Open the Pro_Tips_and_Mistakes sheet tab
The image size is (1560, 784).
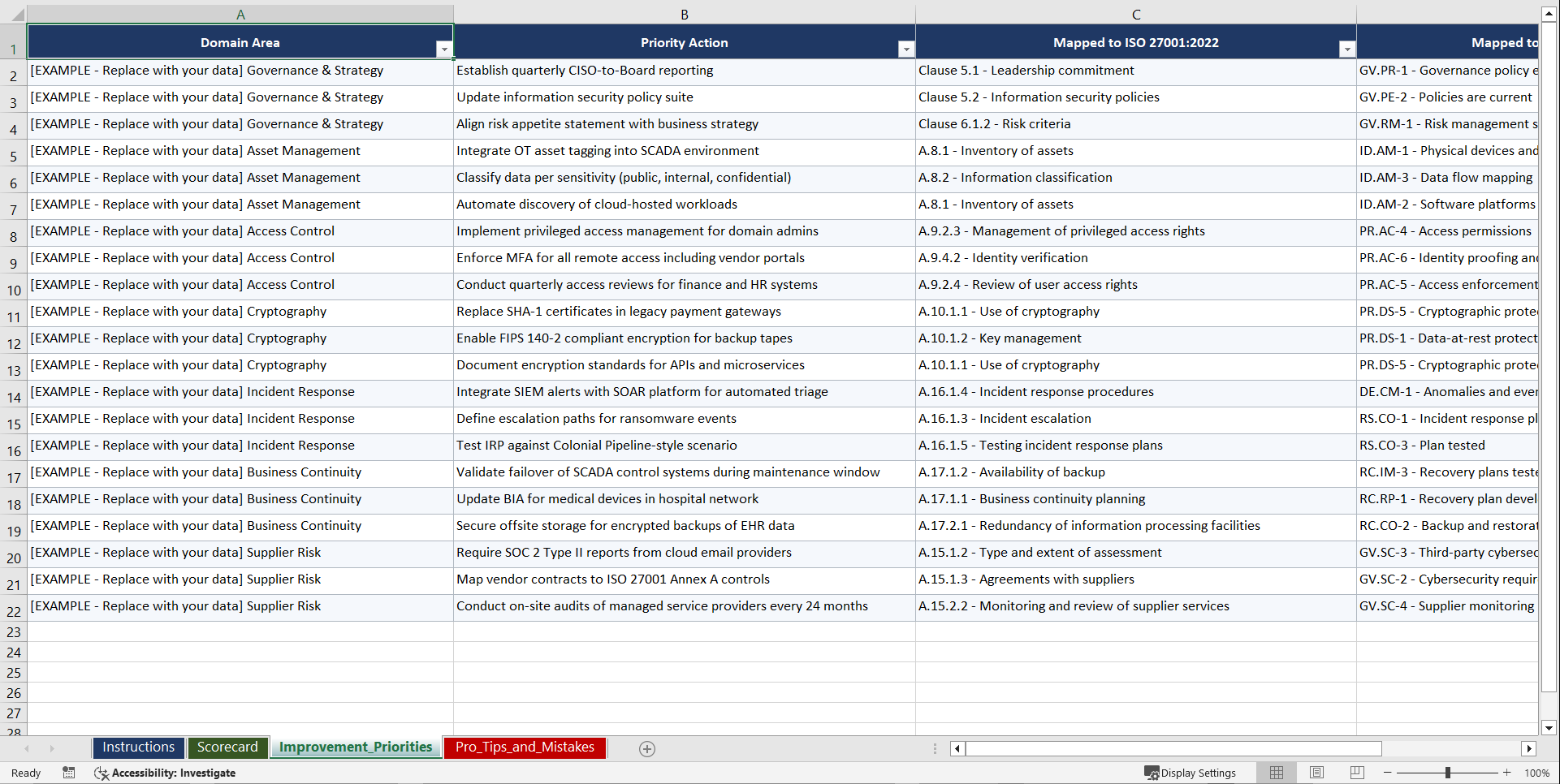(x=524, y=747)
